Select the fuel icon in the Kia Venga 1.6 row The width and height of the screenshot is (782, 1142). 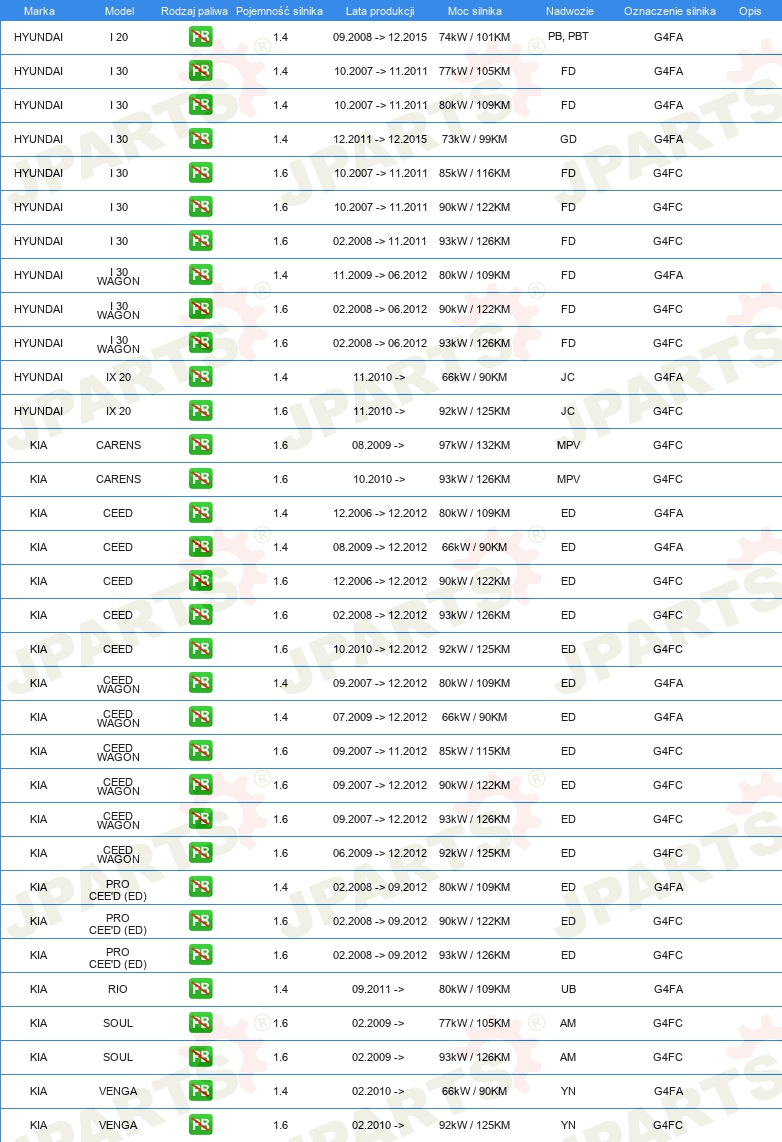point(200,1125)
